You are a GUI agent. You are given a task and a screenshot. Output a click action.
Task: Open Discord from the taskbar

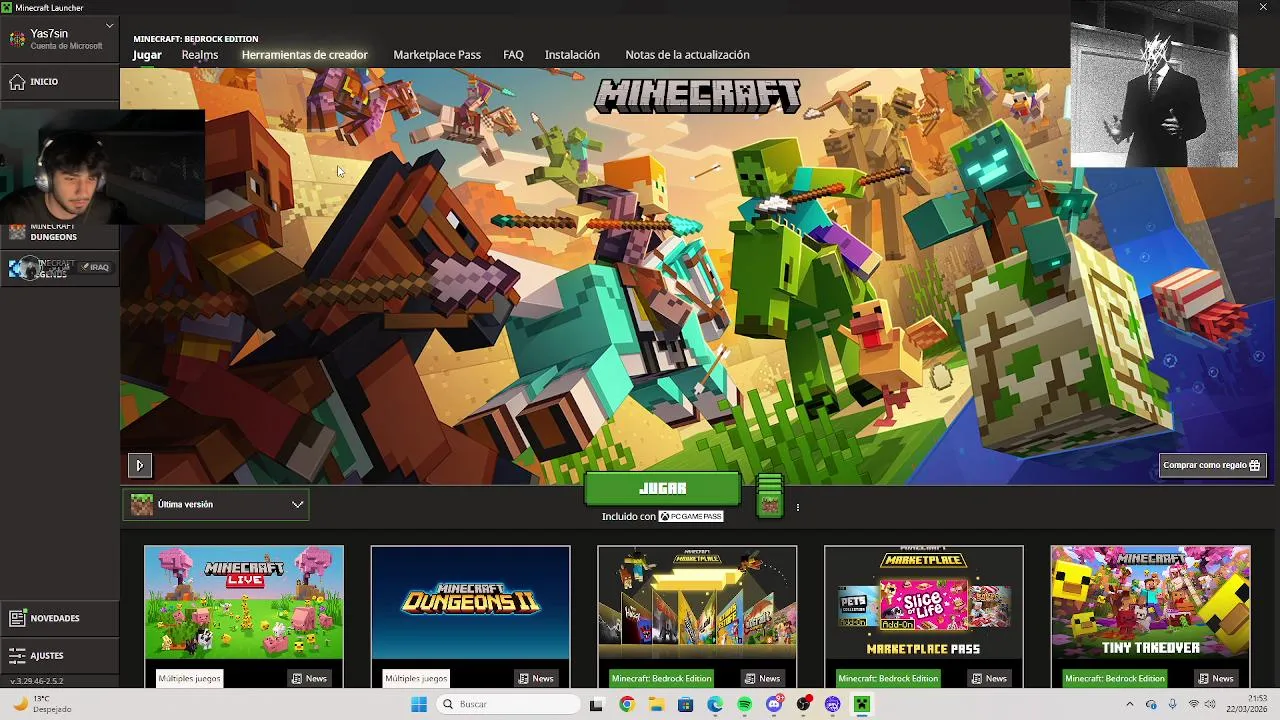(x=774, y=704)
